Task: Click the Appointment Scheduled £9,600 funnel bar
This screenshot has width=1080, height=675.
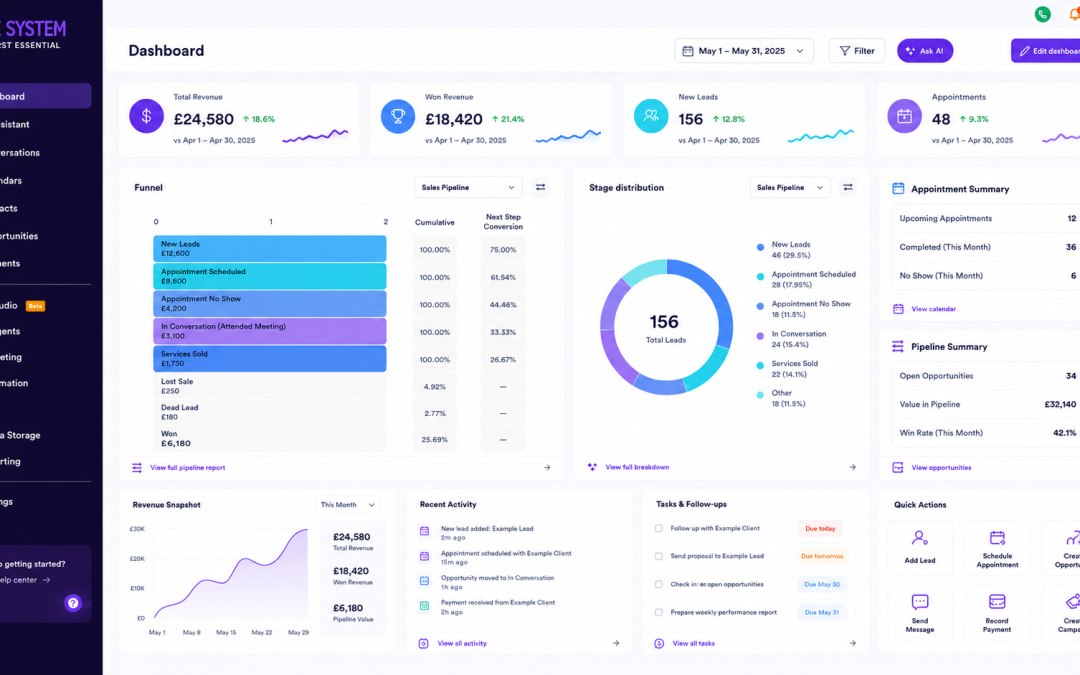Action: coord(269,276)
